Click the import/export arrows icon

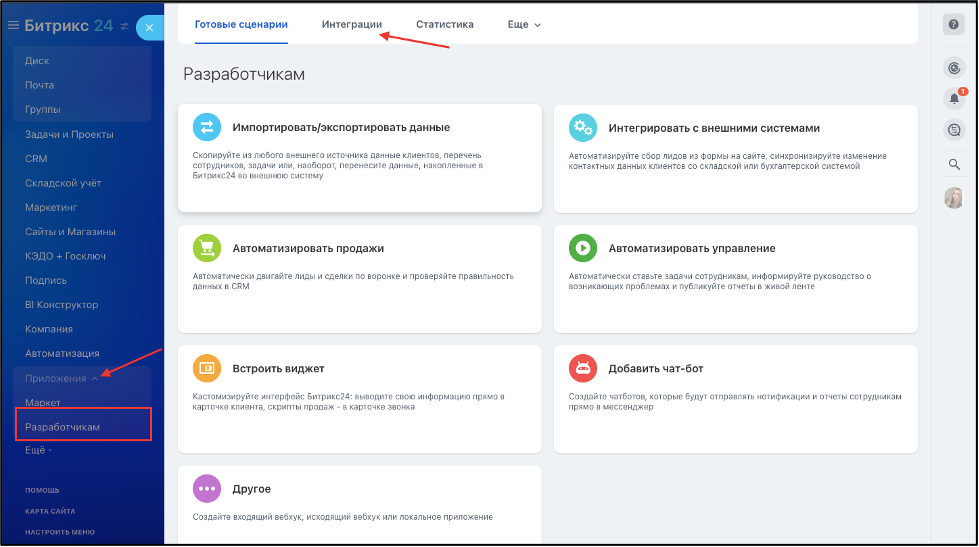point(207,127)
